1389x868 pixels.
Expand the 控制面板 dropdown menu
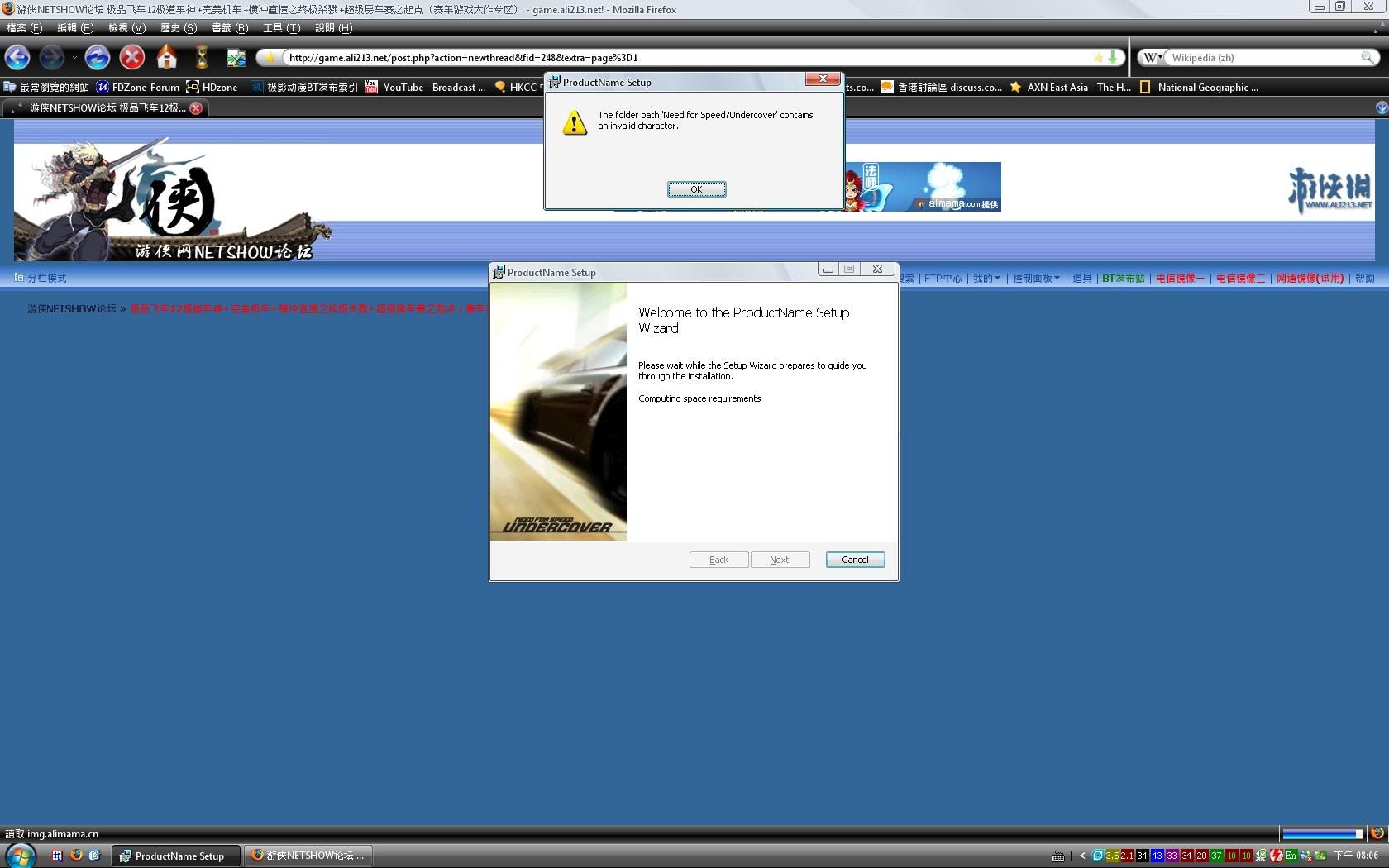[x=1036, y=279]
